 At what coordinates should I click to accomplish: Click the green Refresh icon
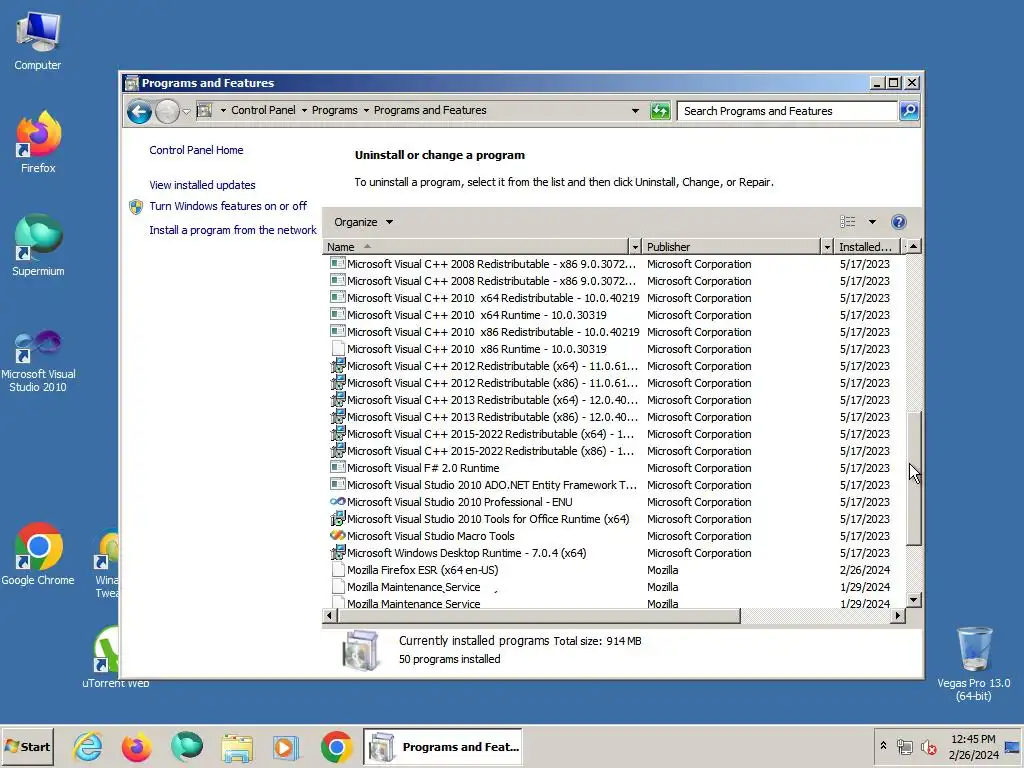660,111
